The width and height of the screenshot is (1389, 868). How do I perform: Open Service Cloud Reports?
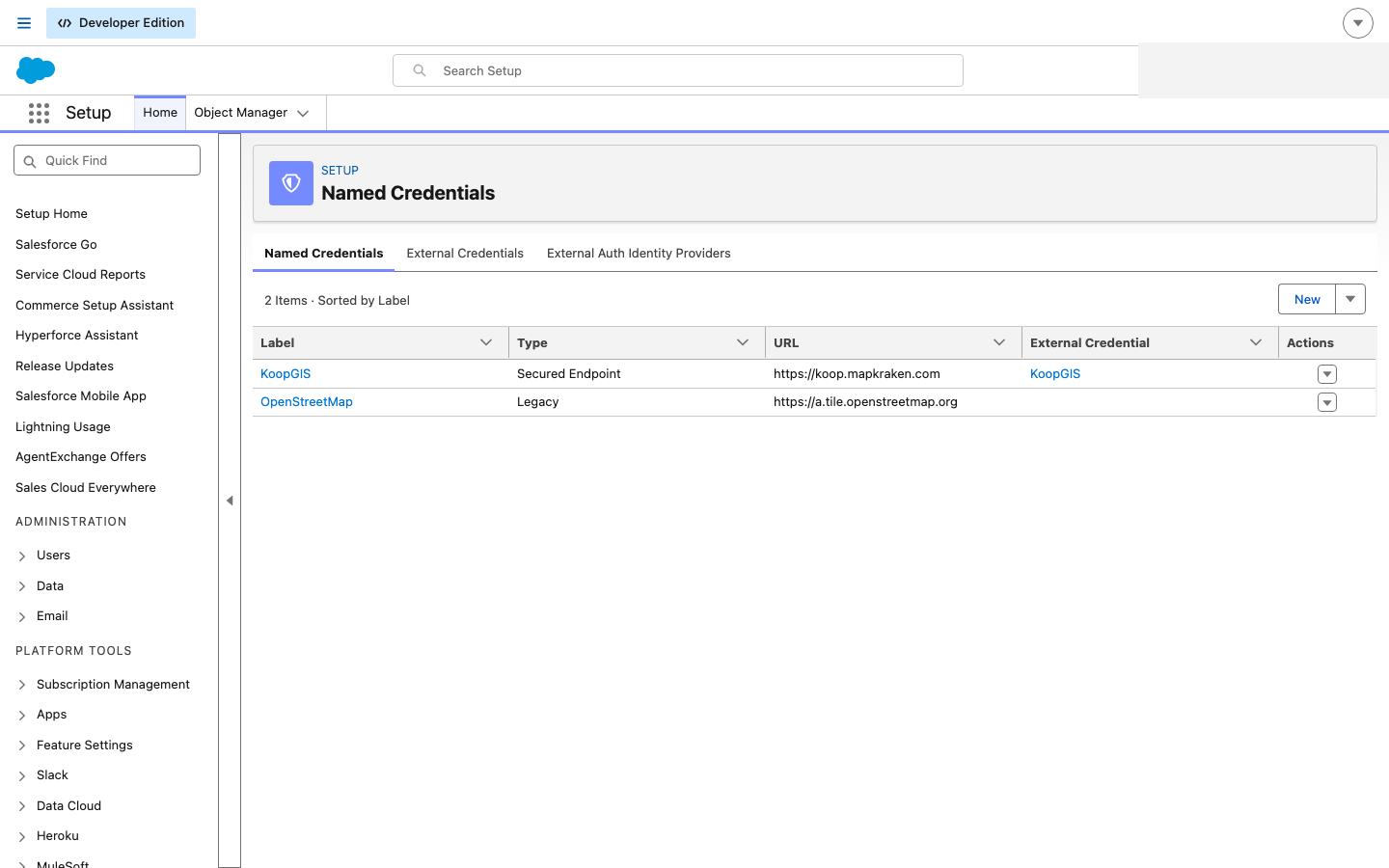(80, 274)
